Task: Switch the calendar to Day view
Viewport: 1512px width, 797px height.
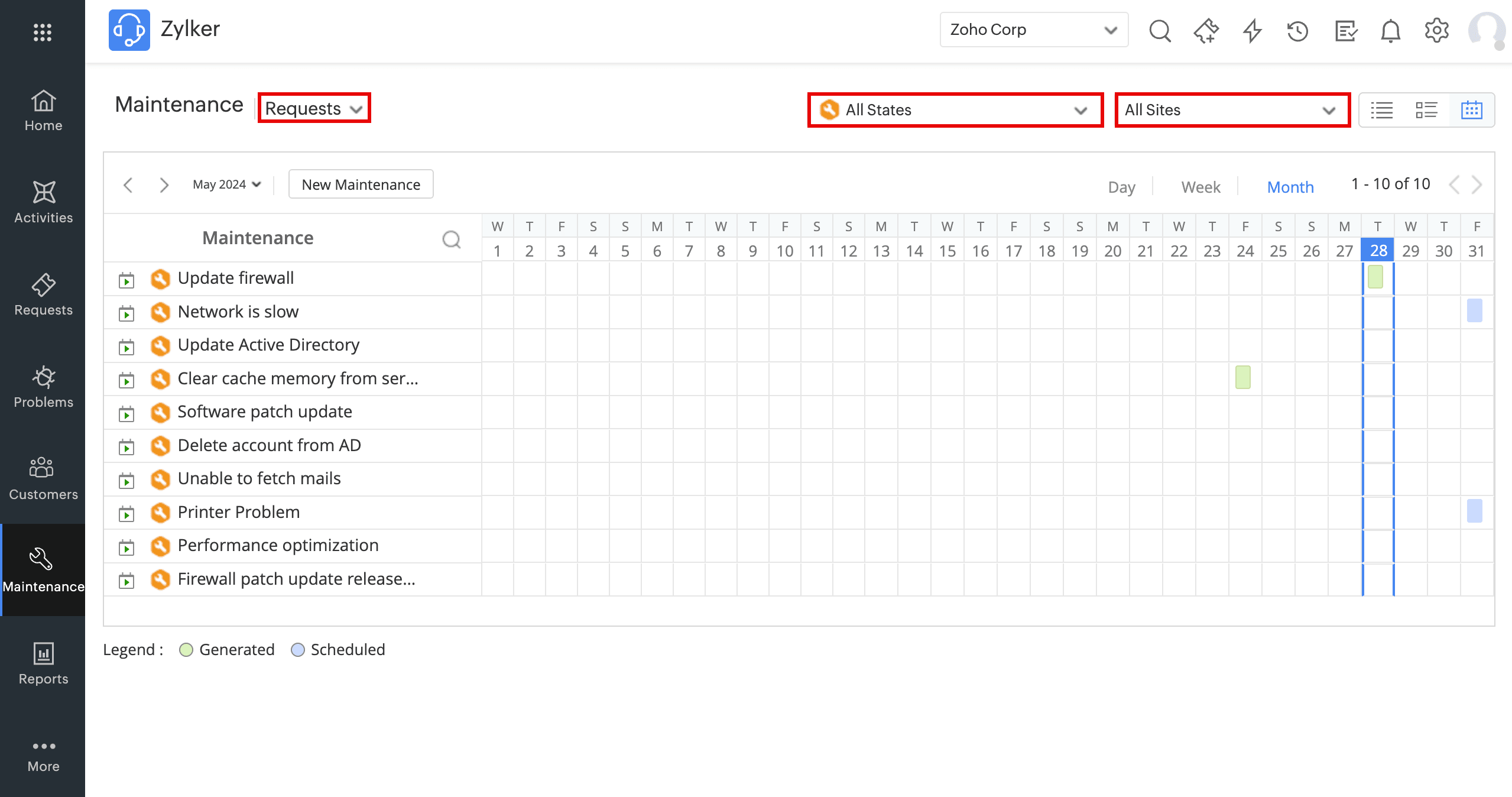Action: (x=1121, y=187)
